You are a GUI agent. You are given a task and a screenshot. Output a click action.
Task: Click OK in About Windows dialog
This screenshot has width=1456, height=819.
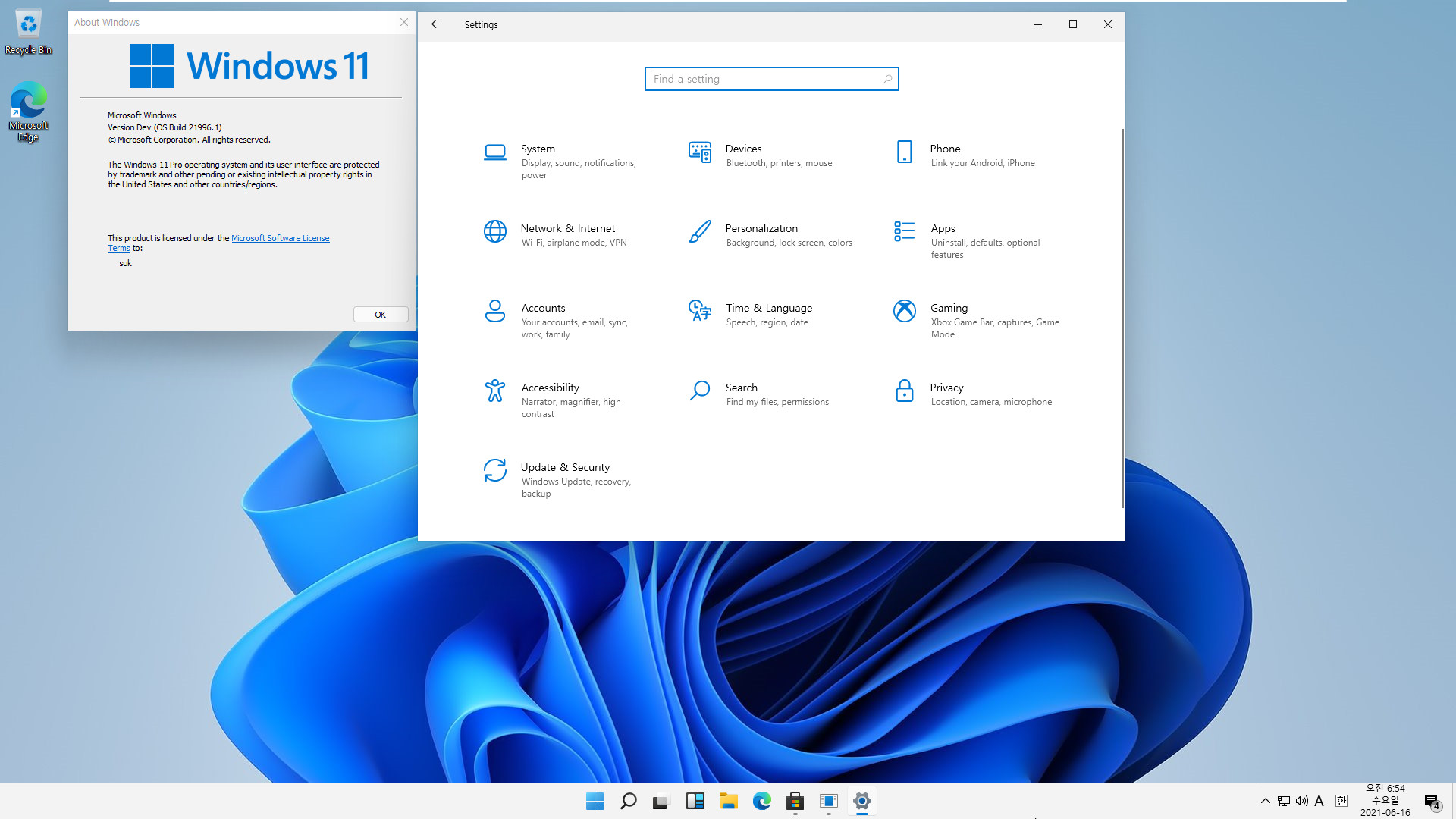pos(381,315)
